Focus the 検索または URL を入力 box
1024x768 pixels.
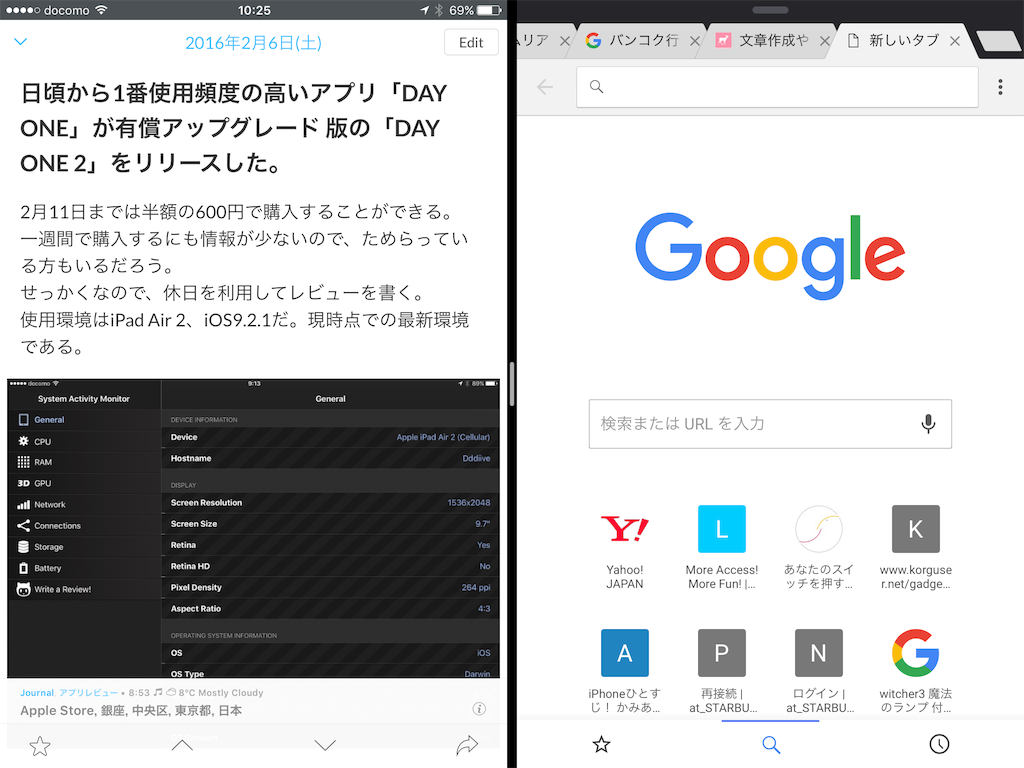pos(770,424)
